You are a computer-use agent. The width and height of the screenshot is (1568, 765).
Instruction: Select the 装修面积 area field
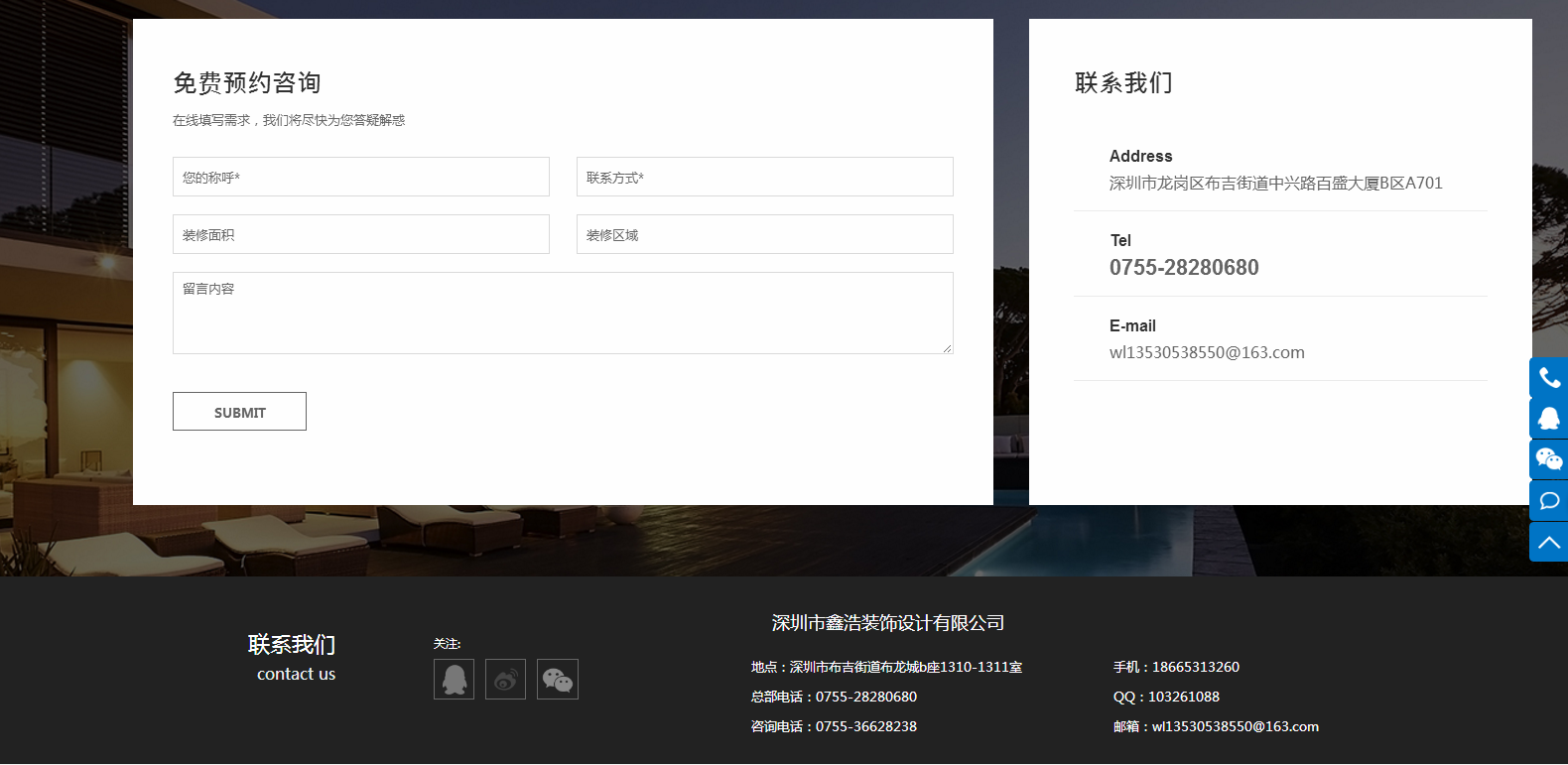point(360,234)
